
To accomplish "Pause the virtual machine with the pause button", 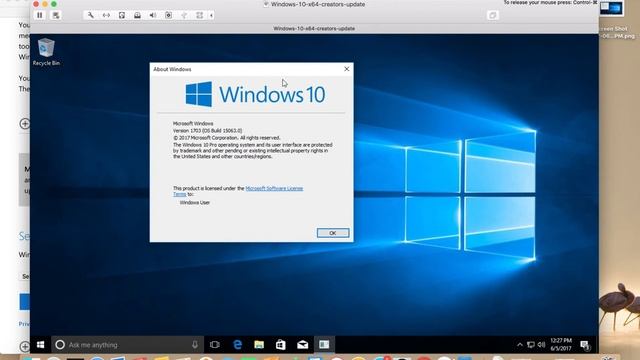I will pyautogui.click(x=40, y=15).
